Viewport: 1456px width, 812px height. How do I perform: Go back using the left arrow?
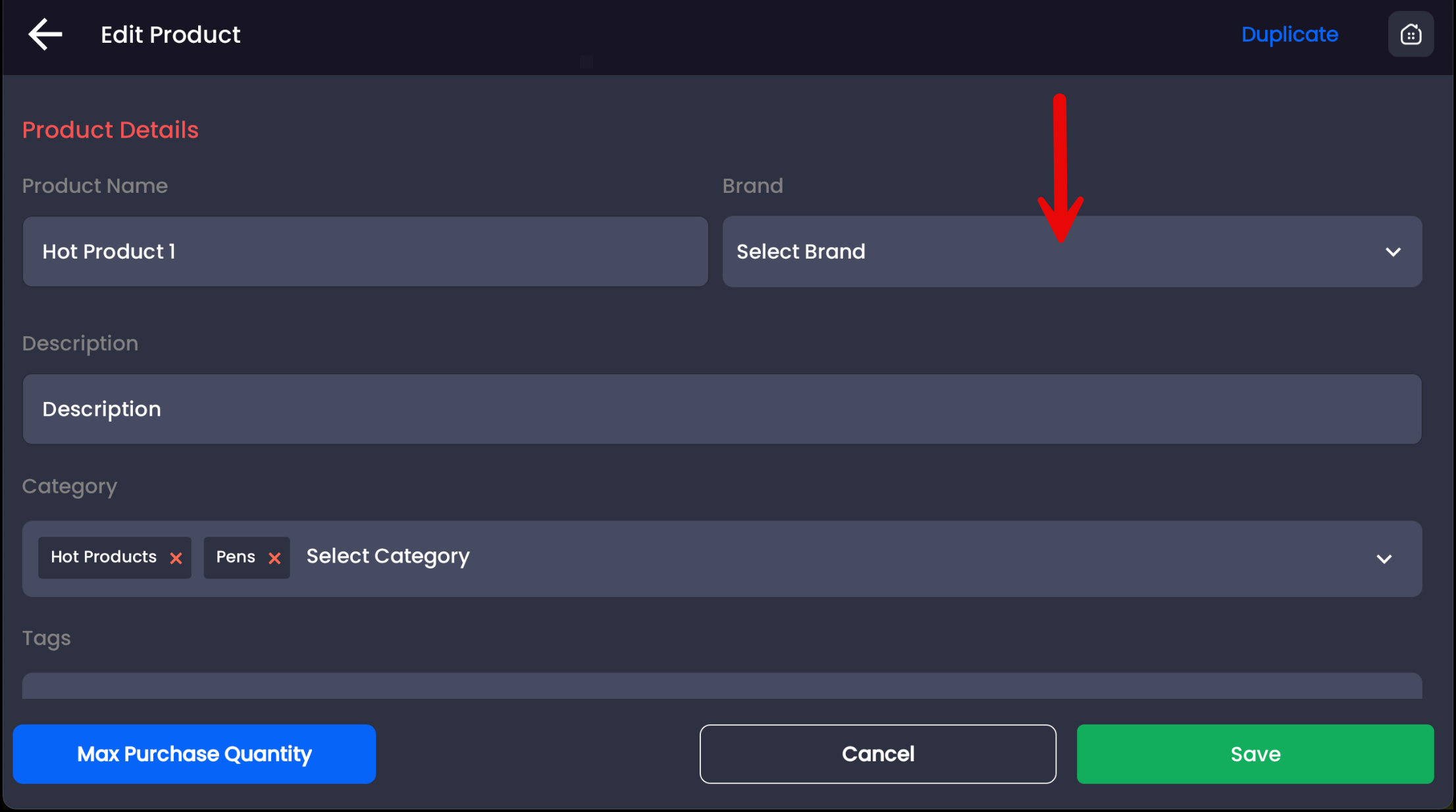click(x=45, y=34)
